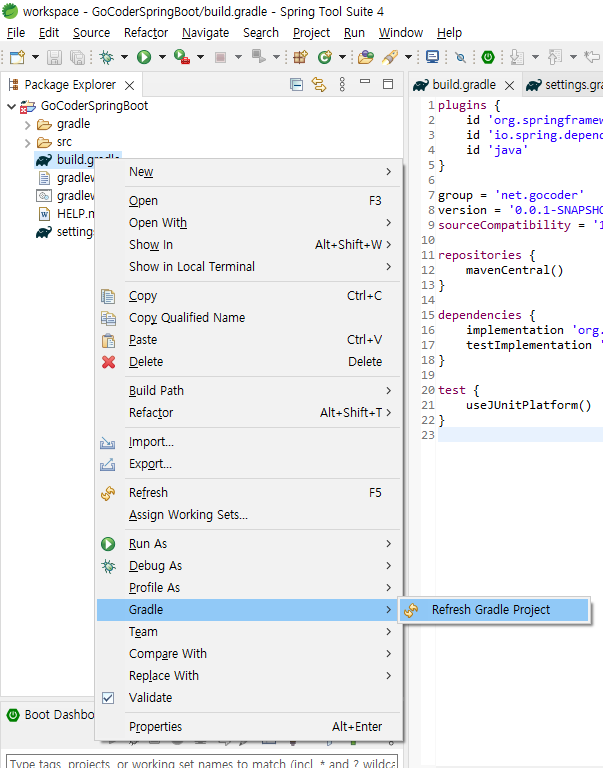Open the Refactor menu in menu bar
Image resolution: width=603 pixels, height=768 pixels.
[x=146, y=33]
